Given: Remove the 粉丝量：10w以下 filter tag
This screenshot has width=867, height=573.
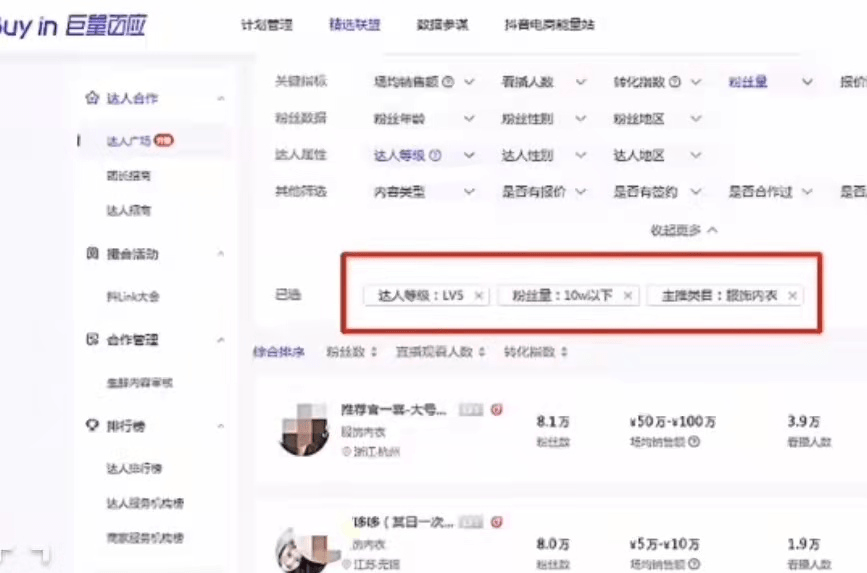Looking at the screenshot, I should [628, 296].
